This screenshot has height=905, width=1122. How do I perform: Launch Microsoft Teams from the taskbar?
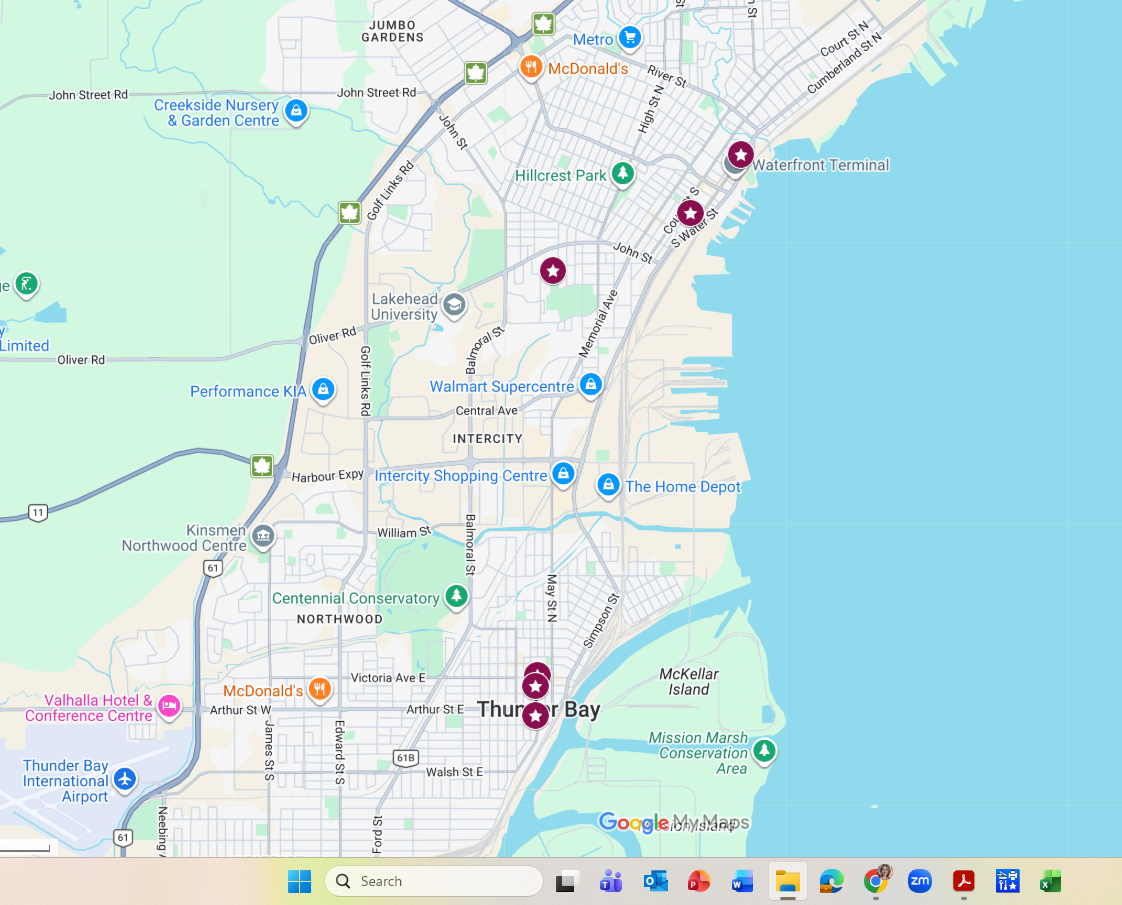(x=610, y=881)
